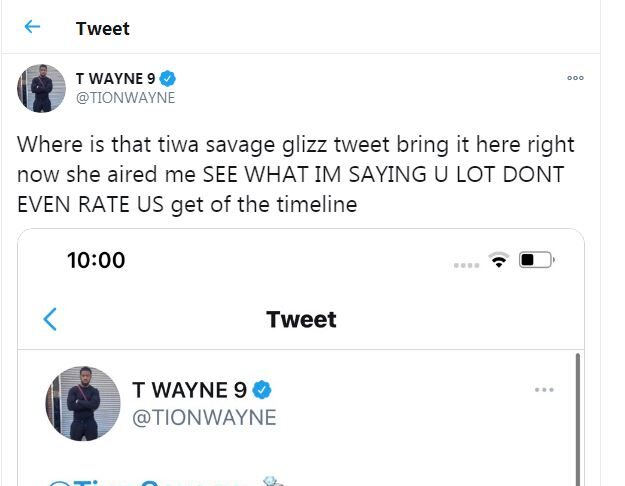
Task: Click T WAYNE 9 name in embedded screenshot
Action: click(189, 390)
